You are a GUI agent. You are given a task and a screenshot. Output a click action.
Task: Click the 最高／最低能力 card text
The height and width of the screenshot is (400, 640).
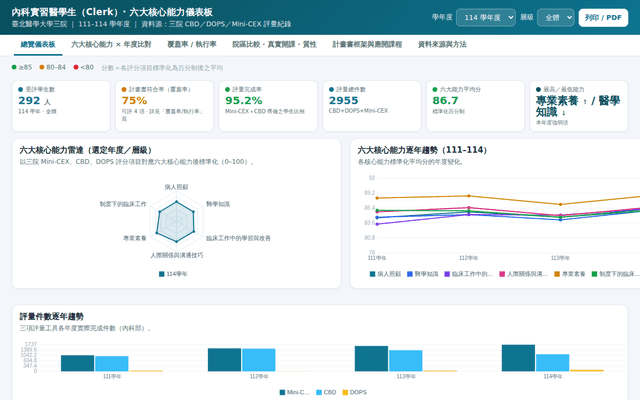click(x=578, y=106)
